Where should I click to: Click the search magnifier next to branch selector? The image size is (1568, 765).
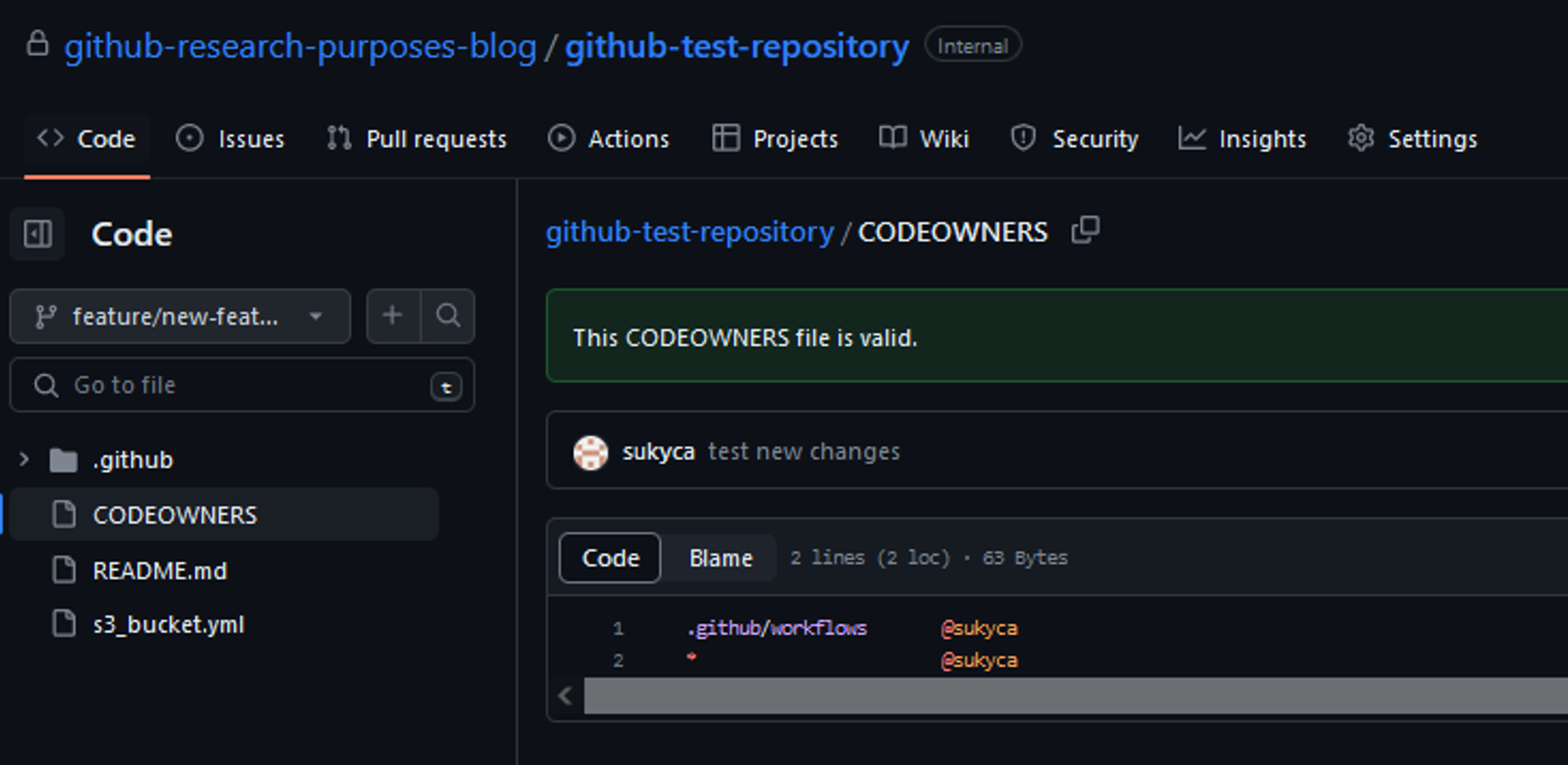pyautogui.click(x=447, y=316)
